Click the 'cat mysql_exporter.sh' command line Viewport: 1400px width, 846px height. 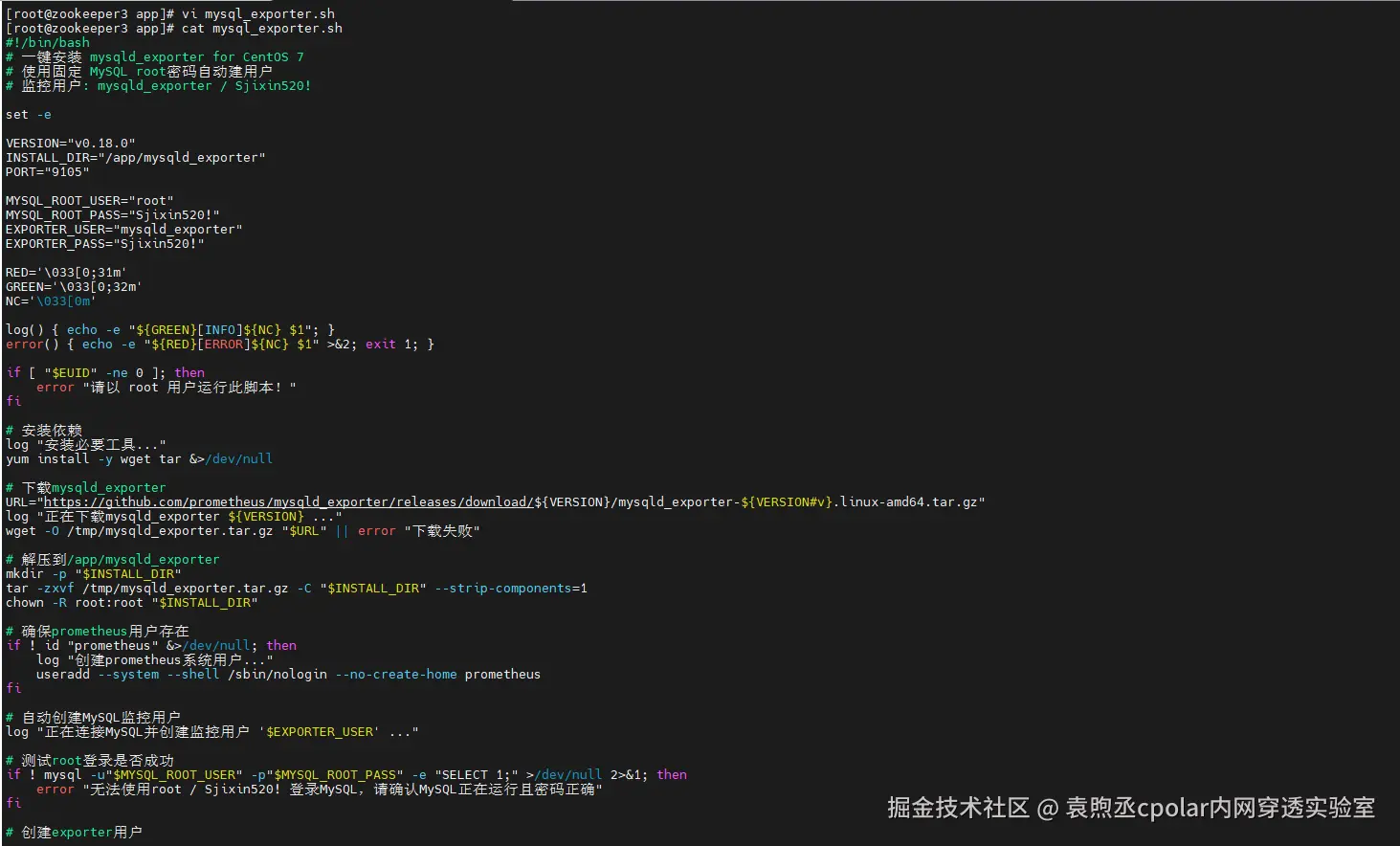tap(174, 29)
